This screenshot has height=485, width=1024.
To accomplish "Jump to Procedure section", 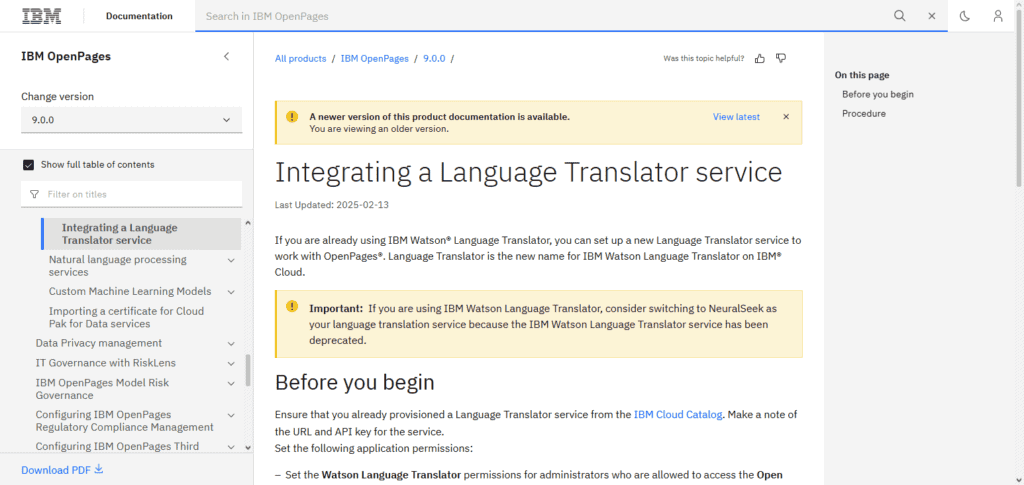I will click(x=863, y=114).
